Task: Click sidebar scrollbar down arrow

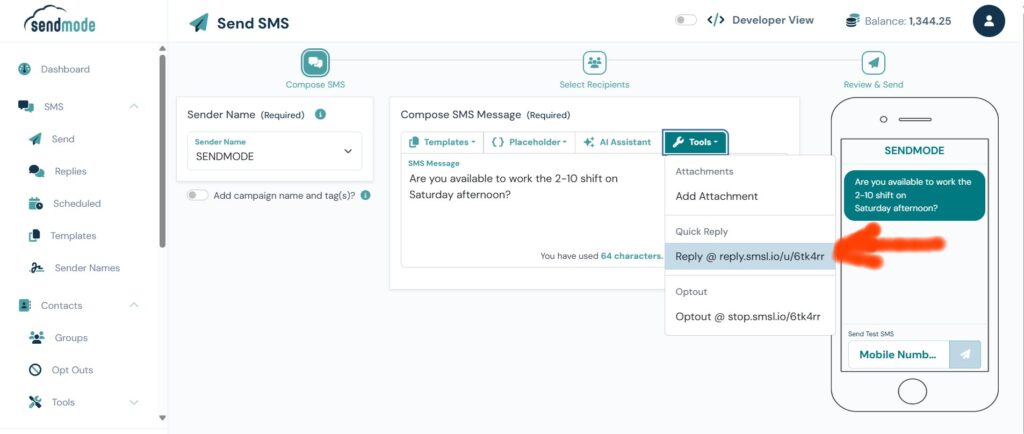Action: tap(162, 418)
